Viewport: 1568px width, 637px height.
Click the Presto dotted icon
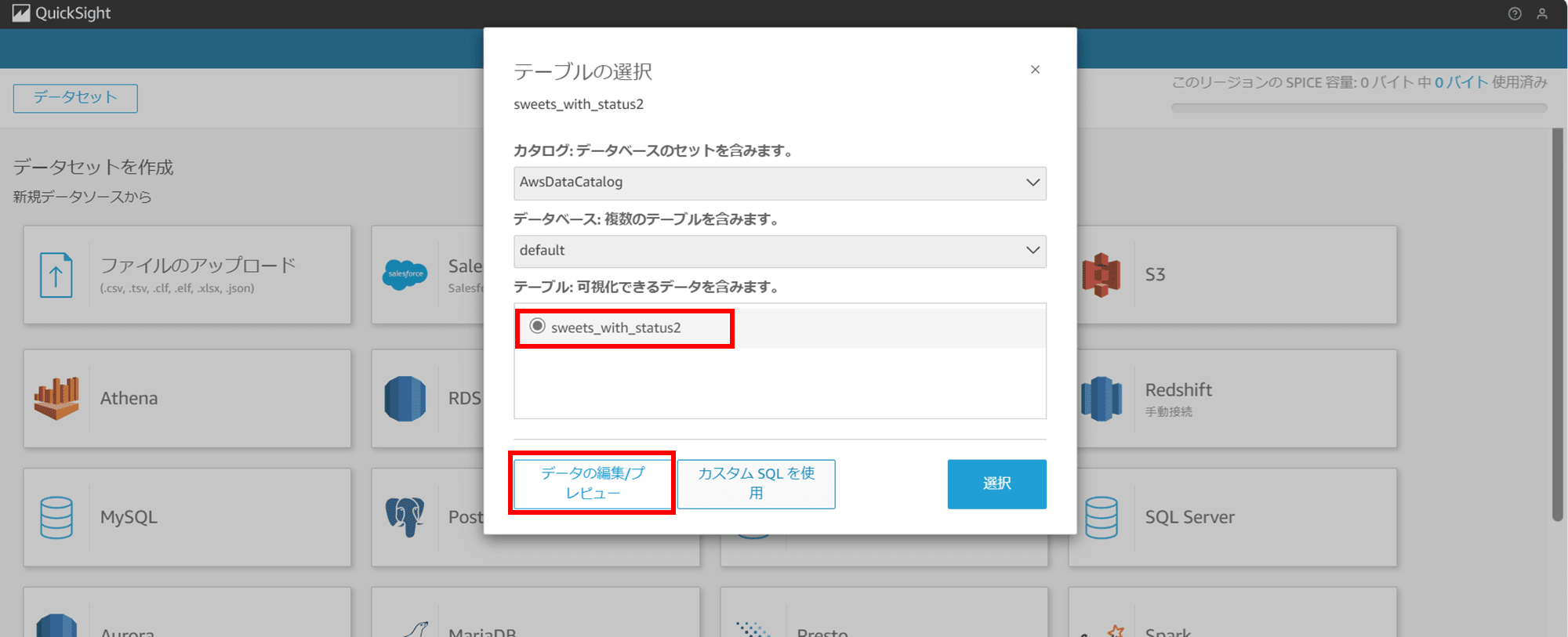click(x=753, y=628)
